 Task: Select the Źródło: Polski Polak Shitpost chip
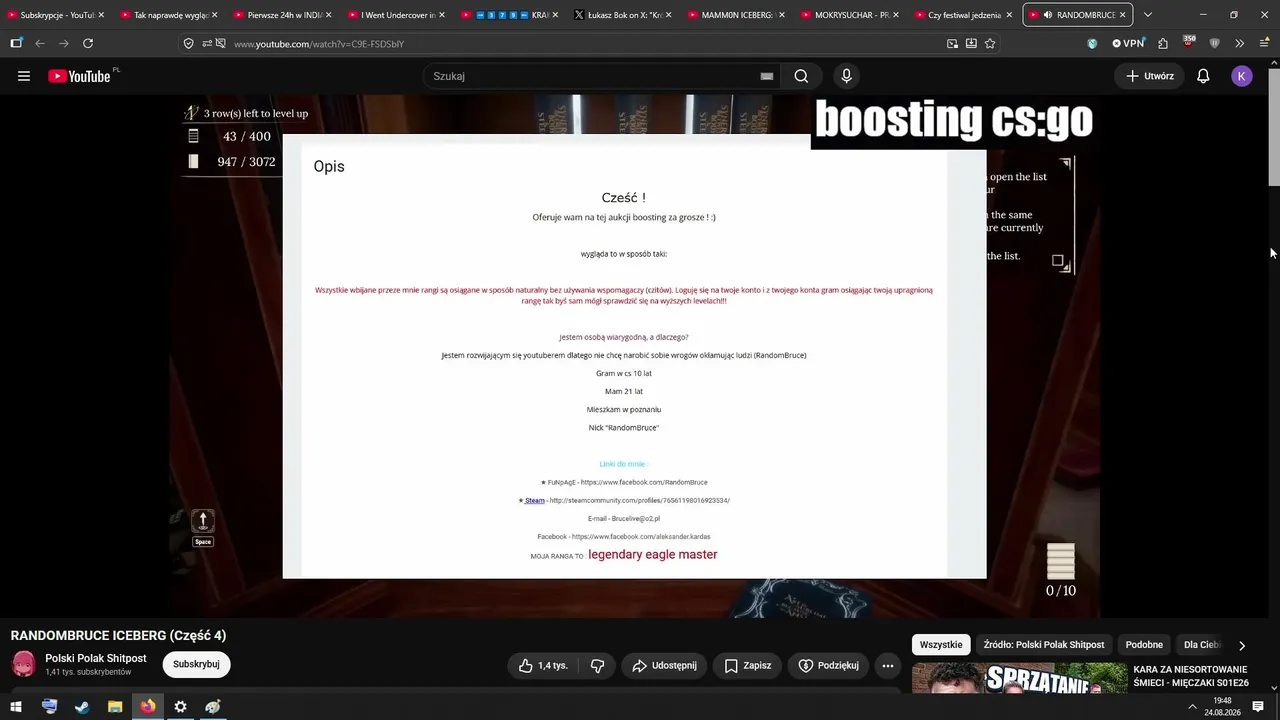tap(1044, 646)
